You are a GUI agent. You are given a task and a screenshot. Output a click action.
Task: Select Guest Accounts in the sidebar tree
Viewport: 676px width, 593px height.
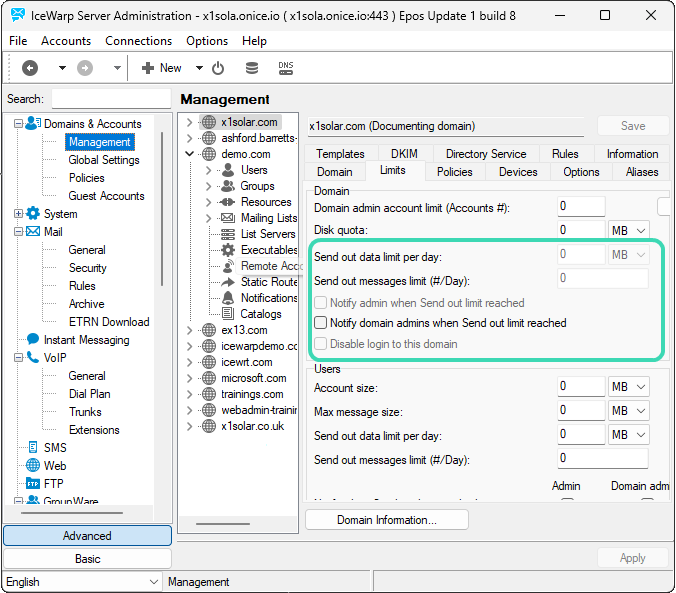coord(106,196)
